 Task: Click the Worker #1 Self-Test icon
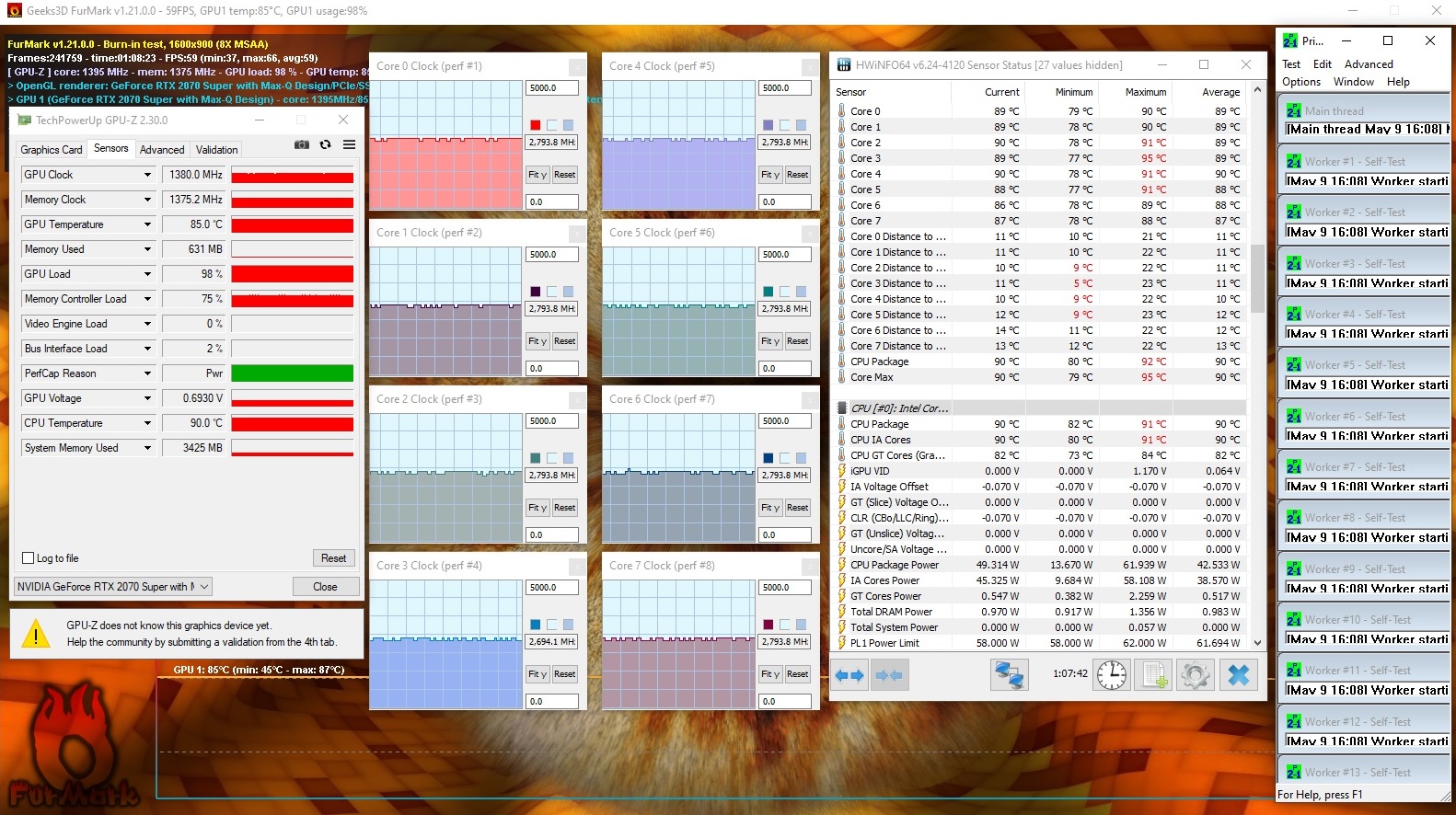tap(1294, 162)
